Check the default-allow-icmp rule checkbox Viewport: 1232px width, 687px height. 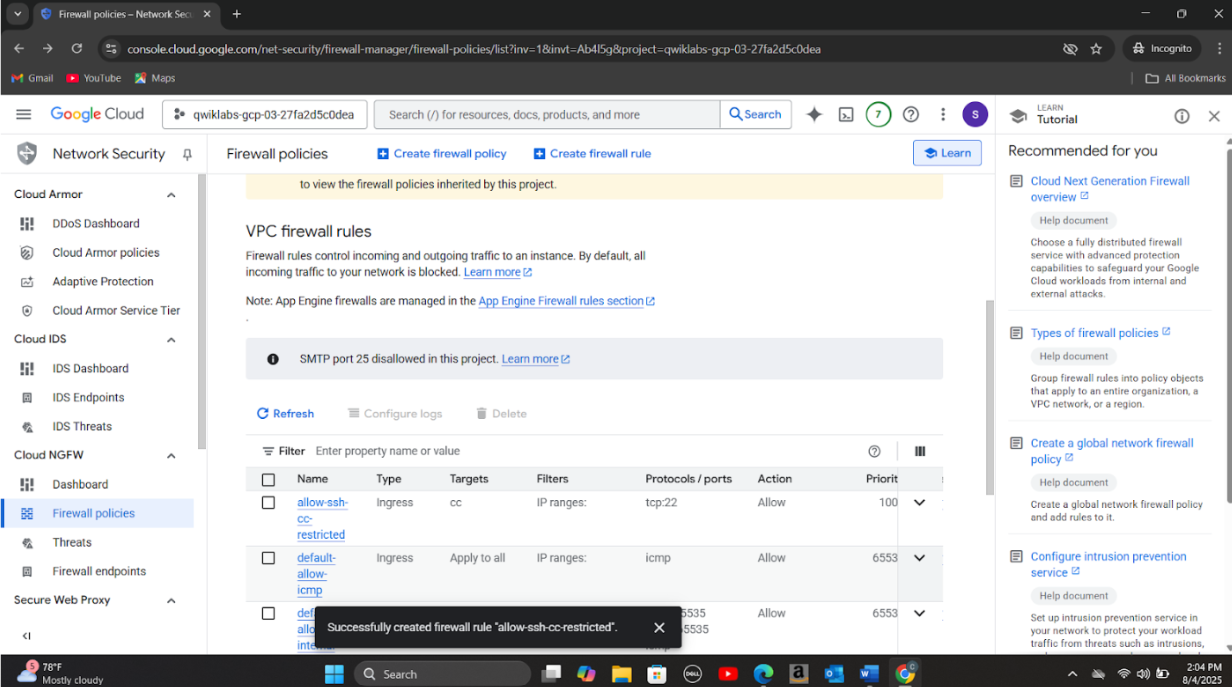[268, 558]
